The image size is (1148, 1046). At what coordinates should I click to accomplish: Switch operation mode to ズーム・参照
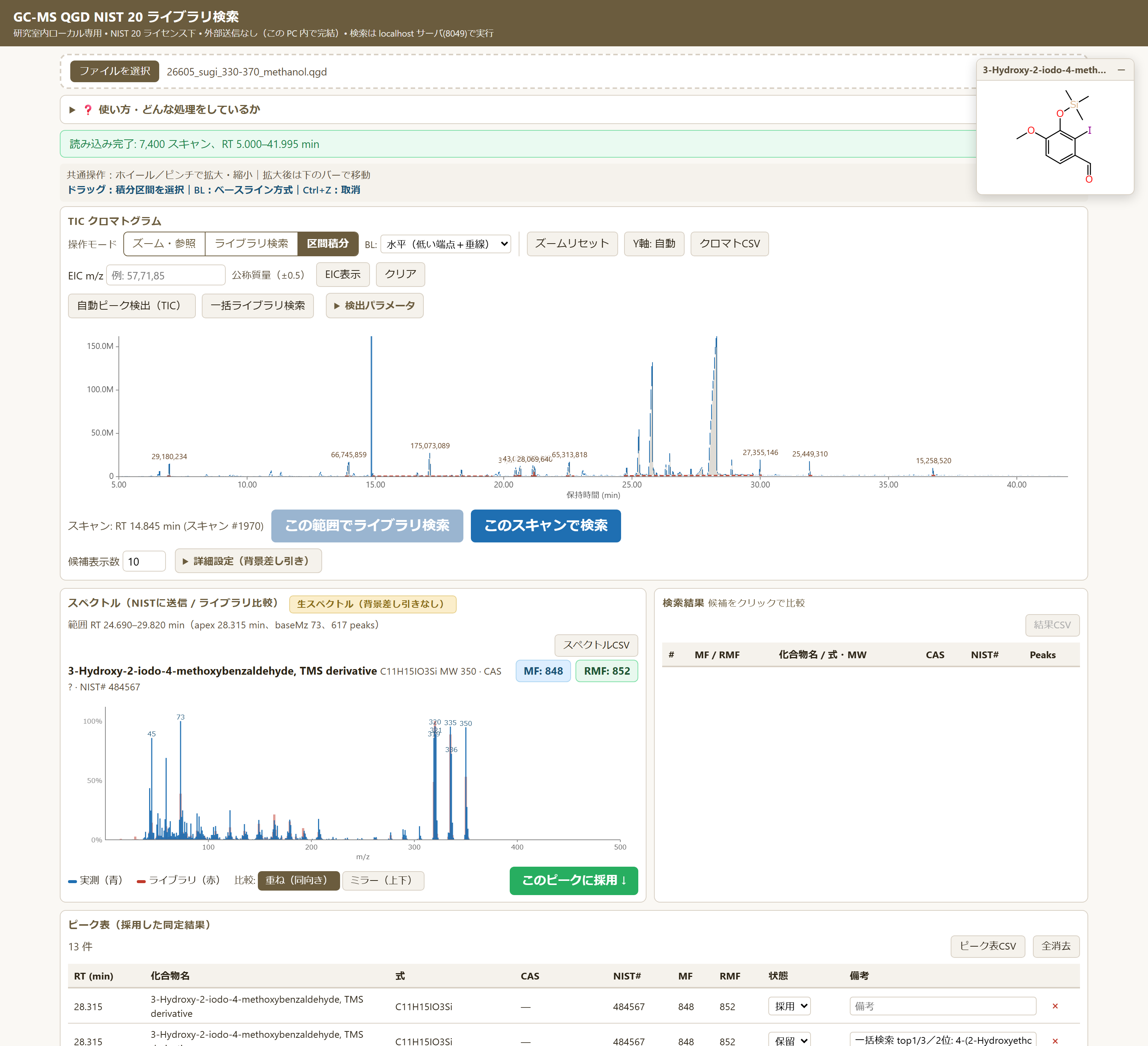[164, 244]
